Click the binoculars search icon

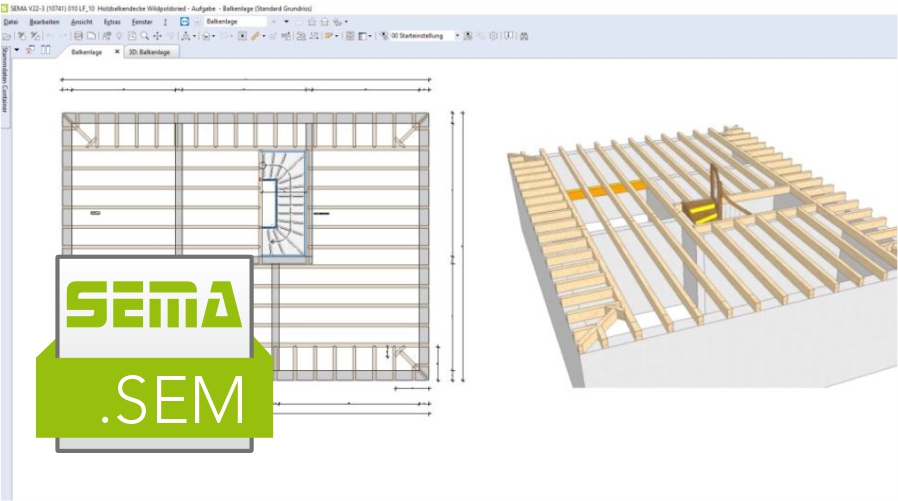(525, 35)
